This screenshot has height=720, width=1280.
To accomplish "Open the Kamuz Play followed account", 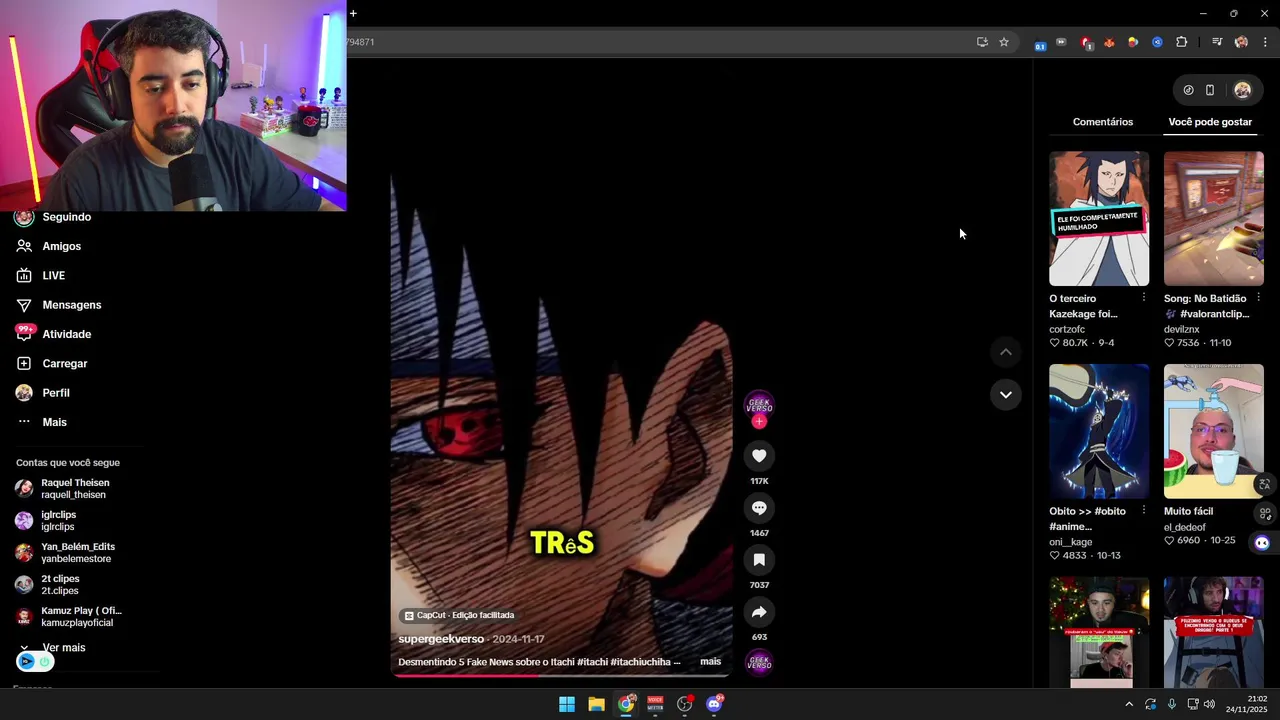I will click(x=69, y=617).
